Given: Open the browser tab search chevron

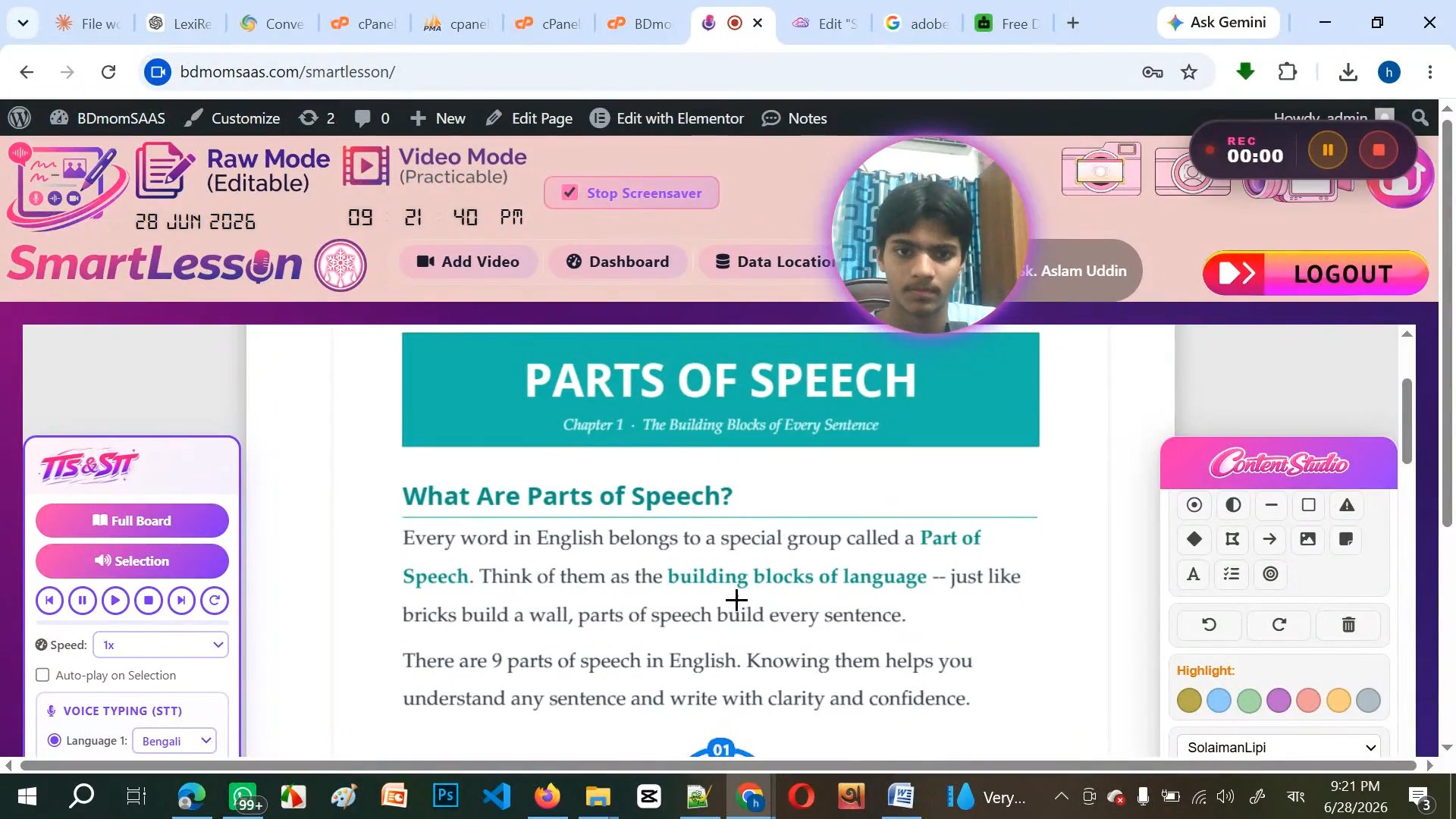Looking at the screenshot, I should [x=23, y=23].
